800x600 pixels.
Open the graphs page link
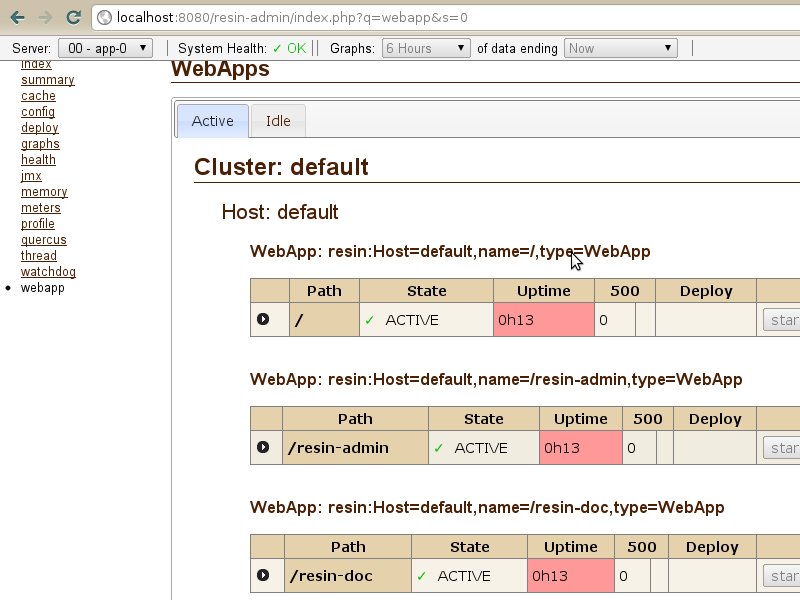pos(40,143)
